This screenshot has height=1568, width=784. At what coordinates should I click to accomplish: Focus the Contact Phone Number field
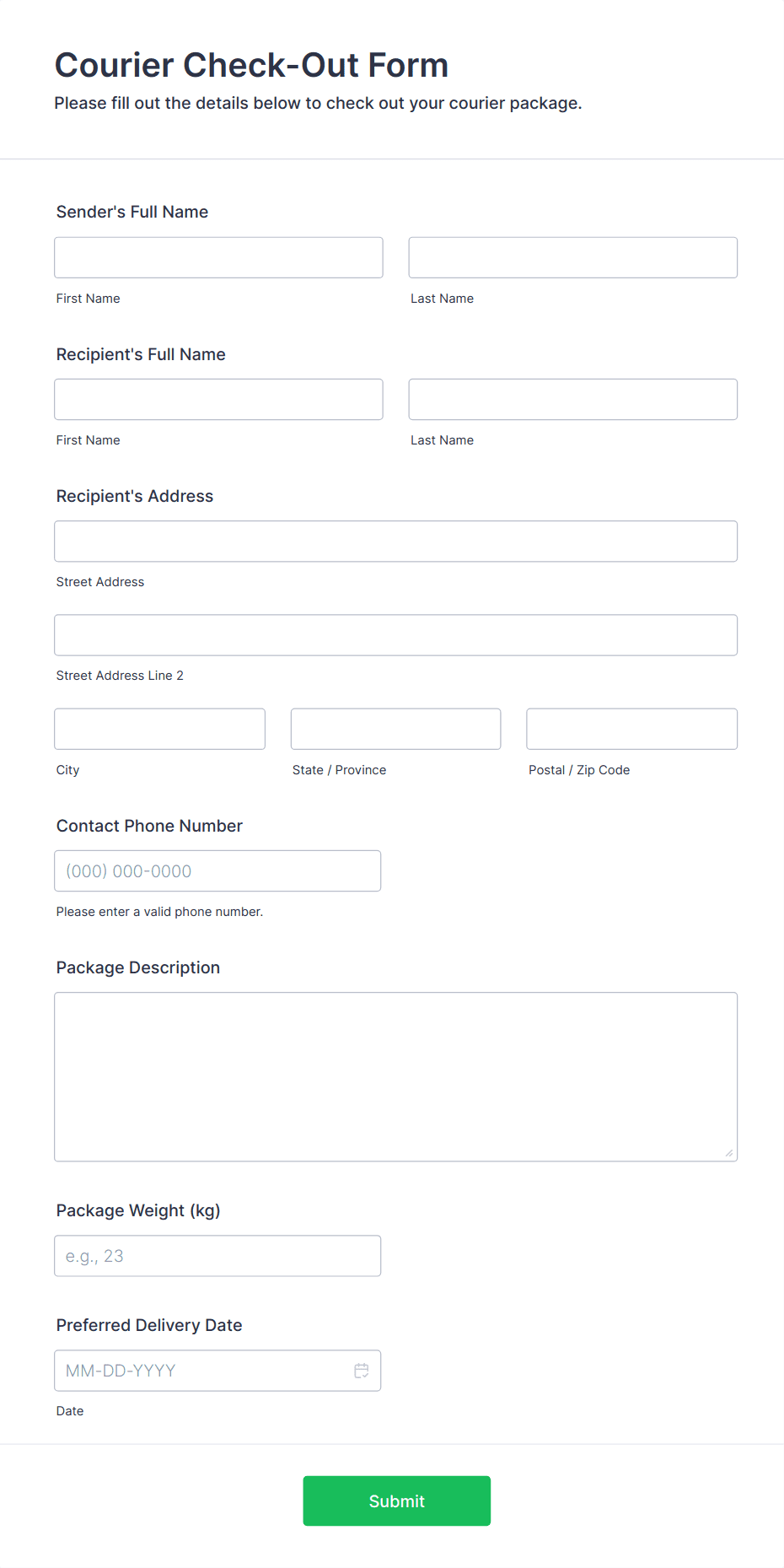(x=217, y=870)
